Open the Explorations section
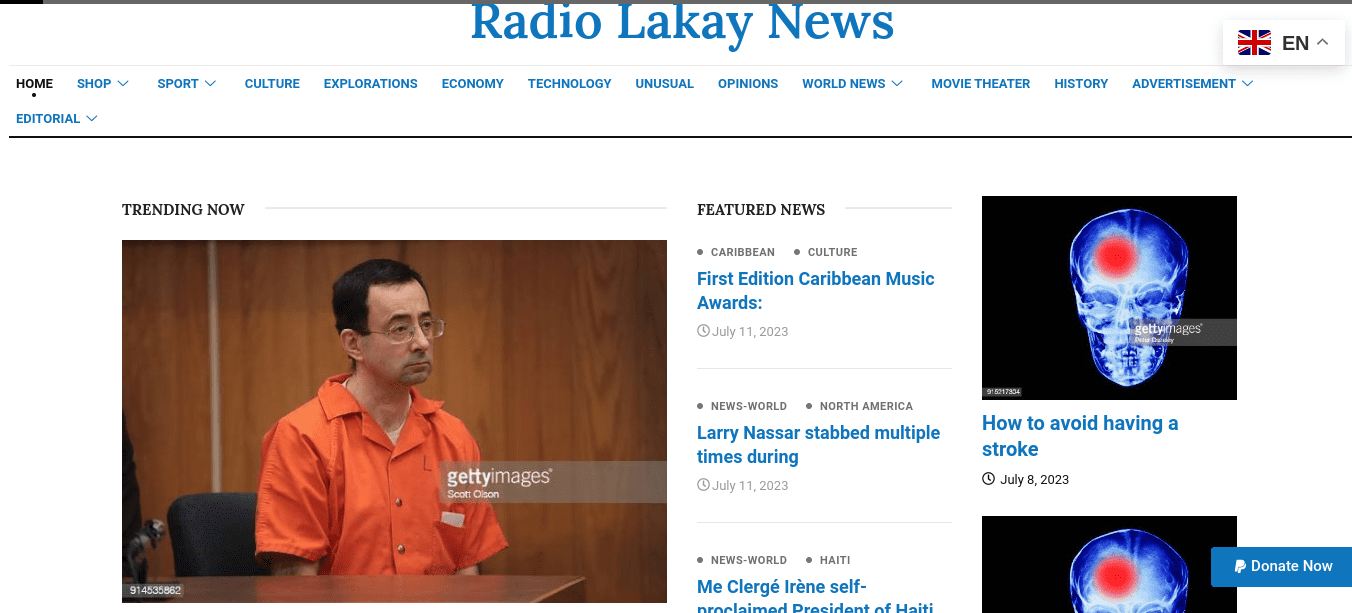1352x613 pixels. click(x=371, y=84)
